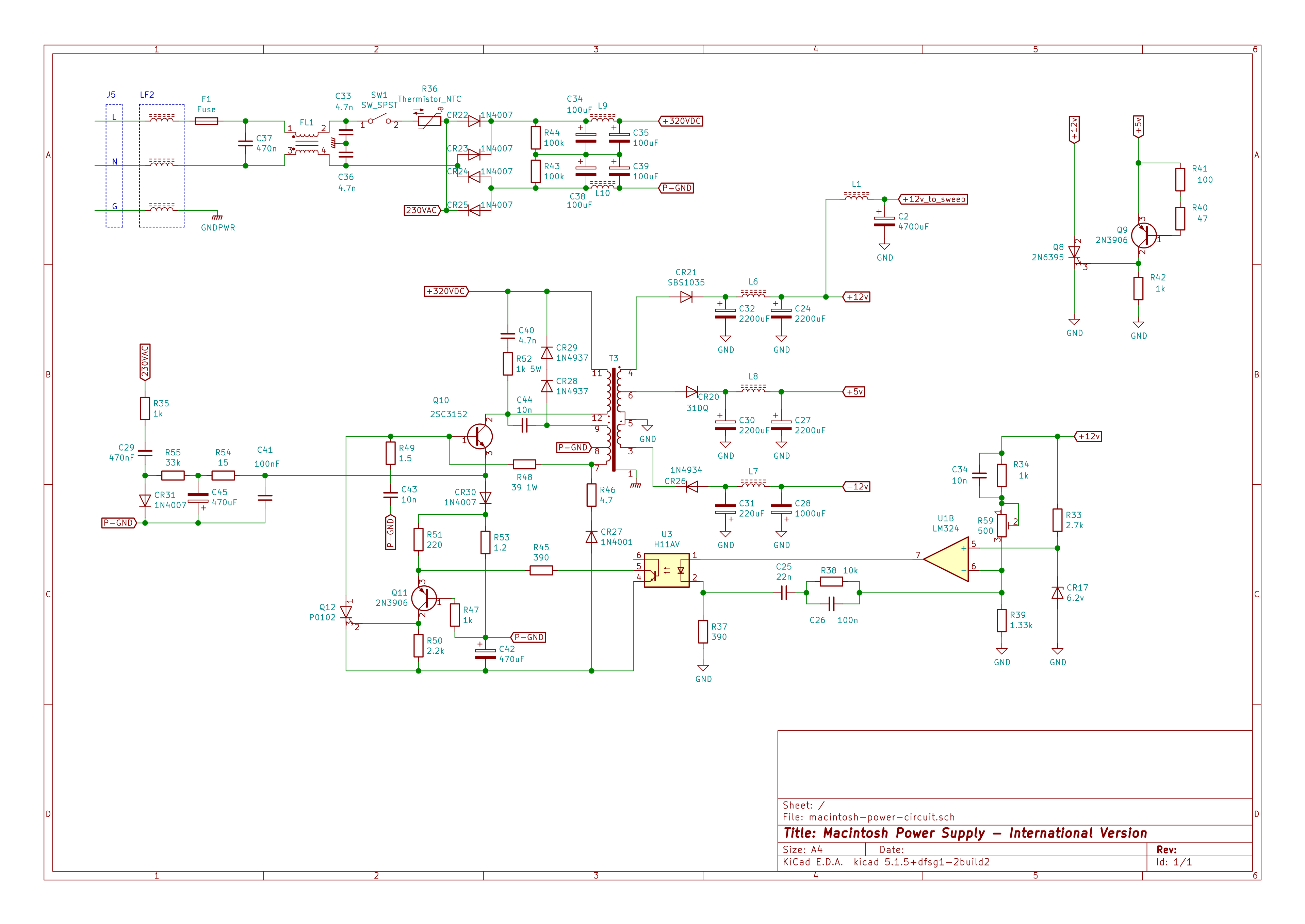Click the 230VAC net label flag
The width and height of the screenshot is (1305, 924).
[422, 210]
